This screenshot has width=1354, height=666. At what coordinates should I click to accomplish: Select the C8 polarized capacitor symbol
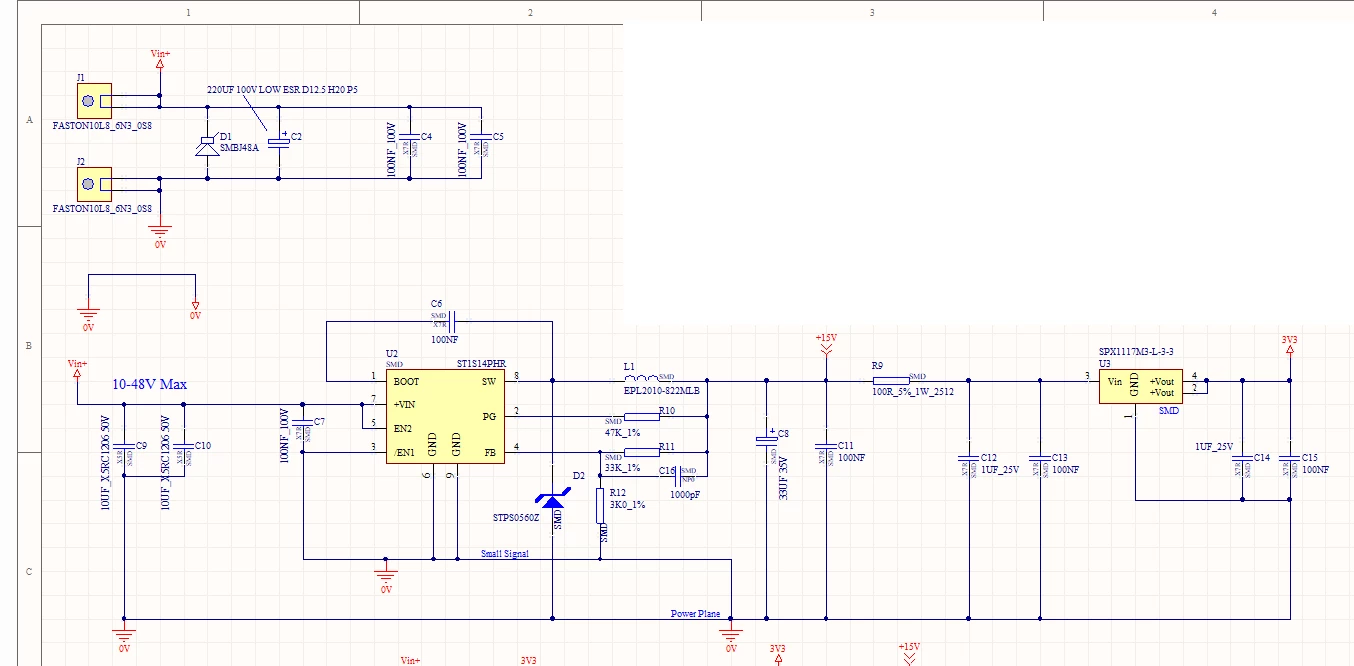766,440
